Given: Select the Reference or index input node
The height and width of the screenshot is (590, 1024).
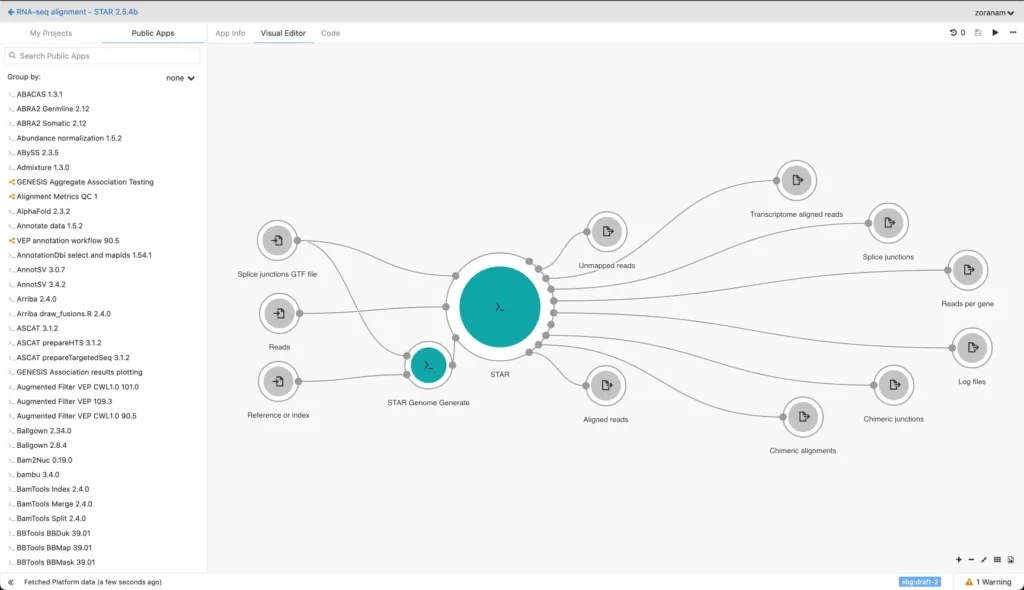Looking at the screenshot, I should pyautogui.click(x=278, y=381).
